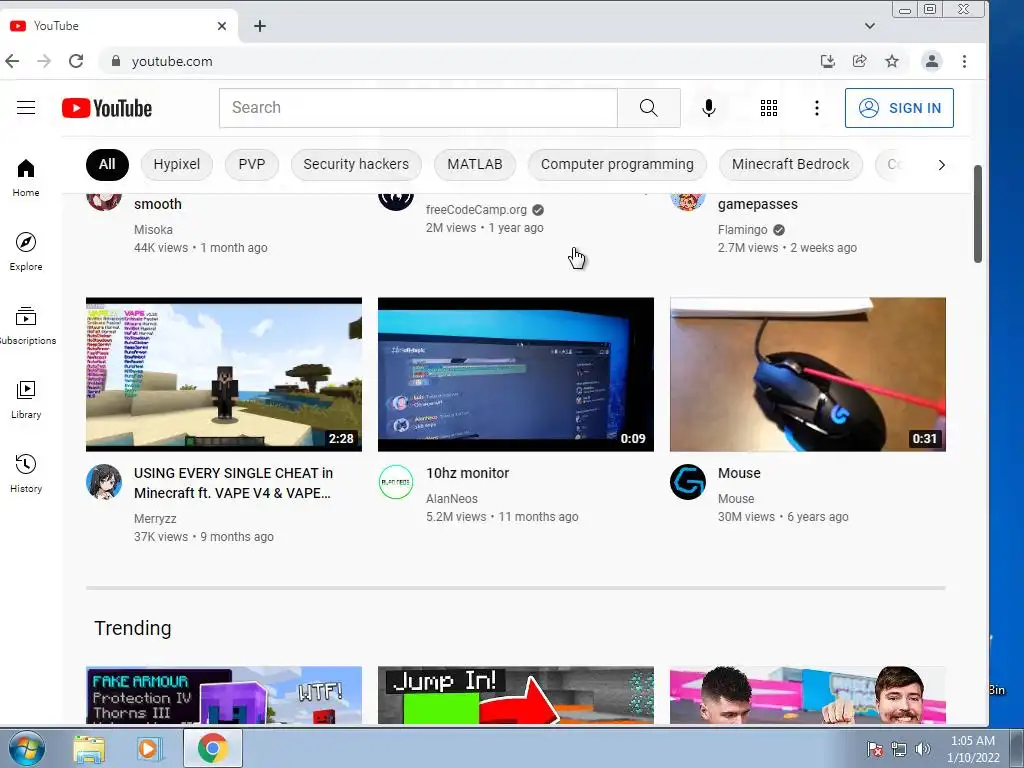This screenshot has height=768, width=1024.
Task: Select Security hackers filter chip
Action: [x=356, y=165]
